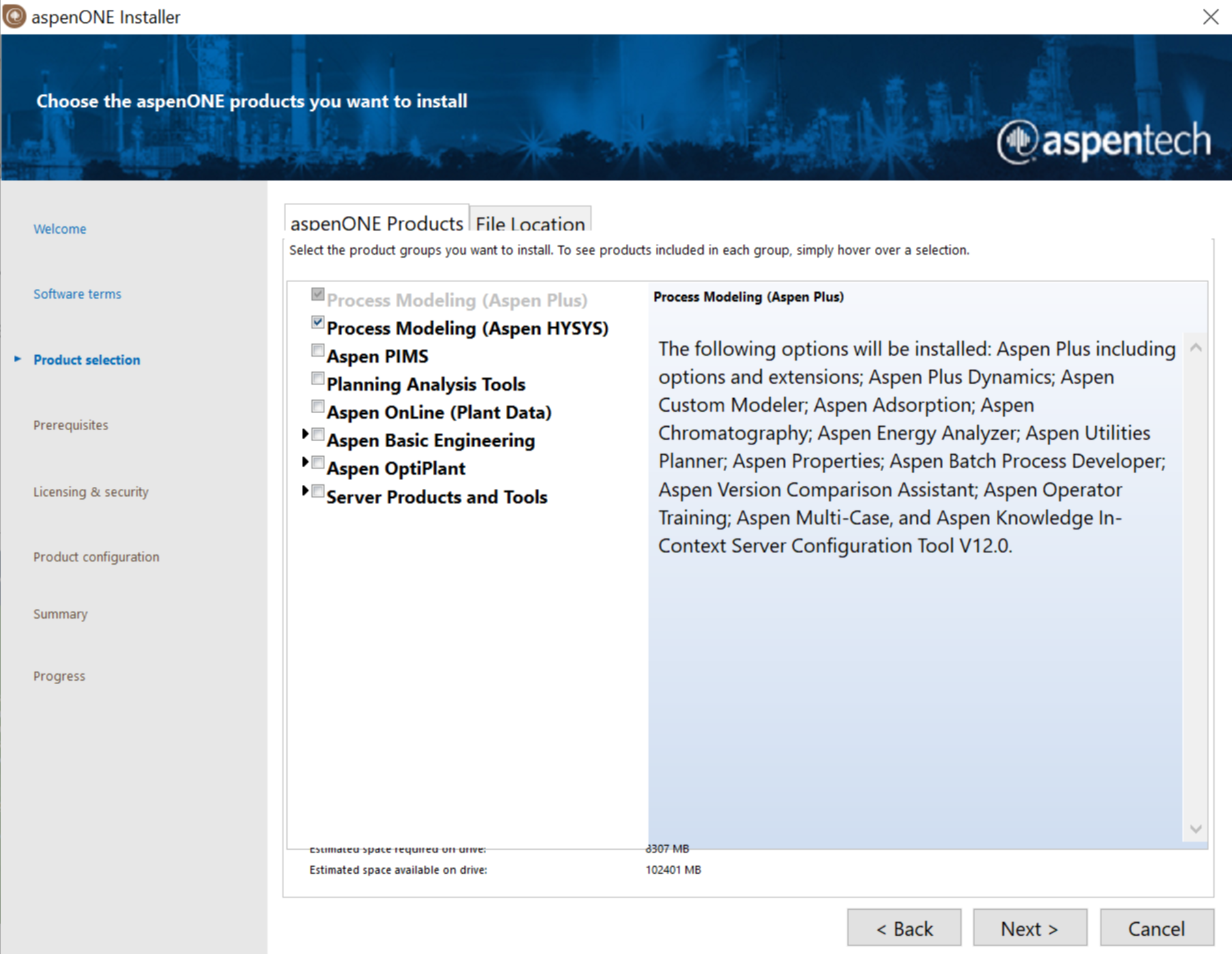Toggle the Process Modeling (Aspen Plus) checkbox
The height and width of the screenshot is (954, 1232).
[317, 294]
